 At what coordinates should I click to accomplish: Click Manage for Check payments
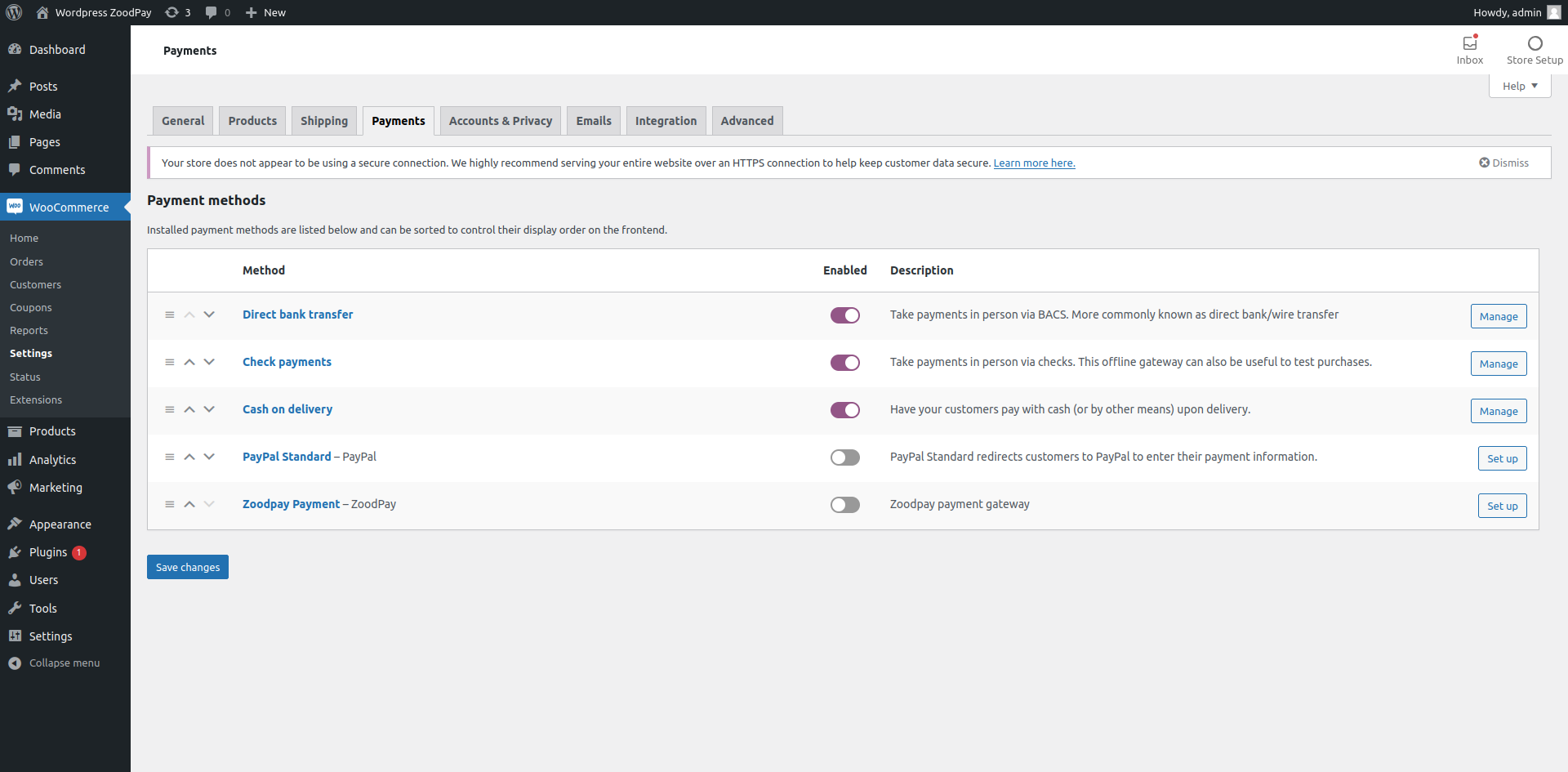pyautogui.click(x=1499, y=364)
